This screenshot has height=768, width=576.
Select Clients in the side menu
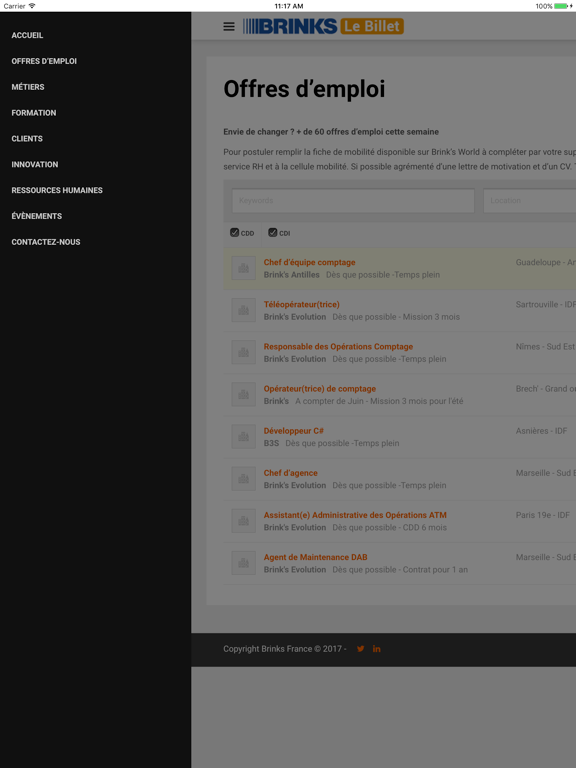27,139
